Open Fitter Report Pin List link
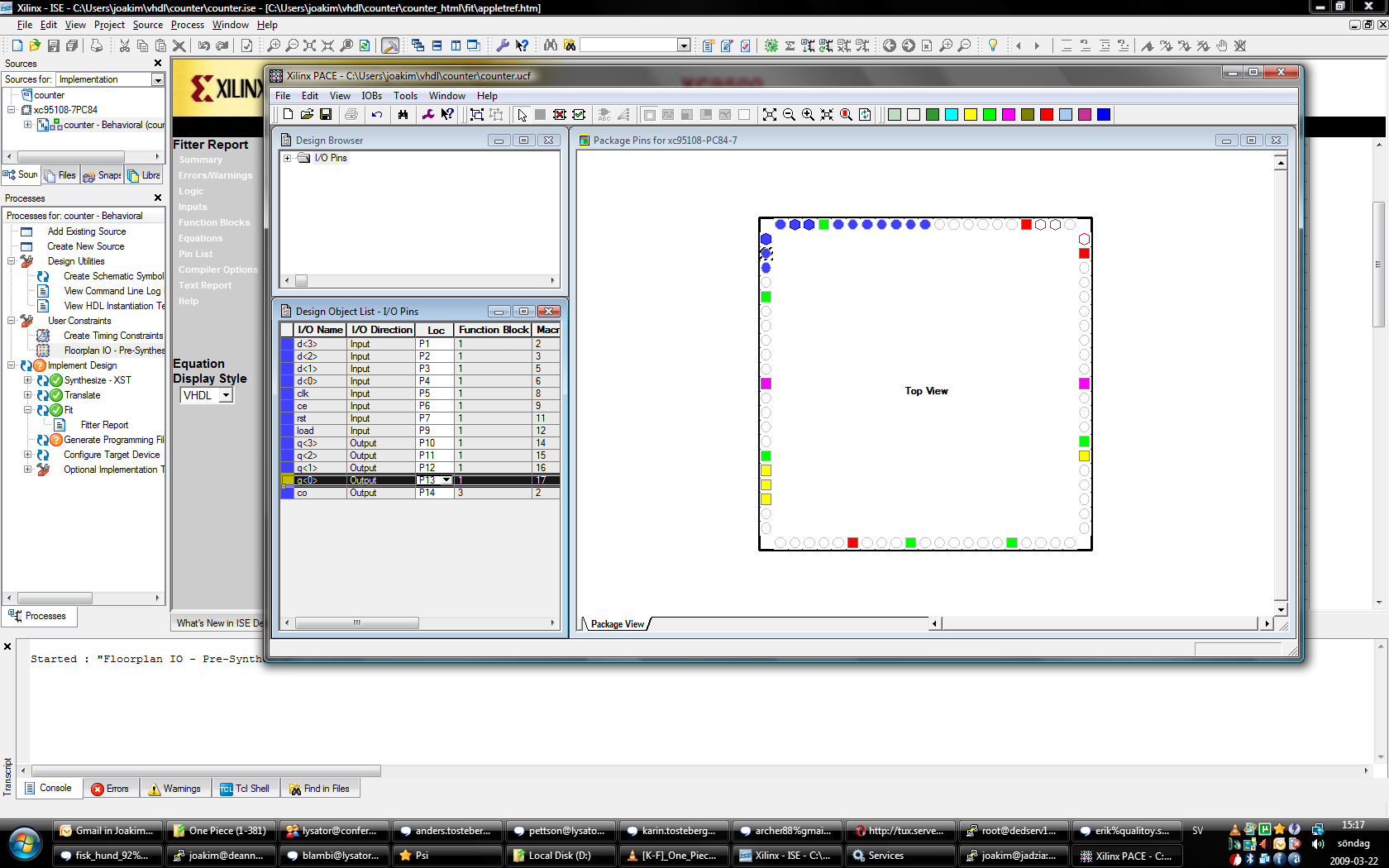 coord(195,254)
